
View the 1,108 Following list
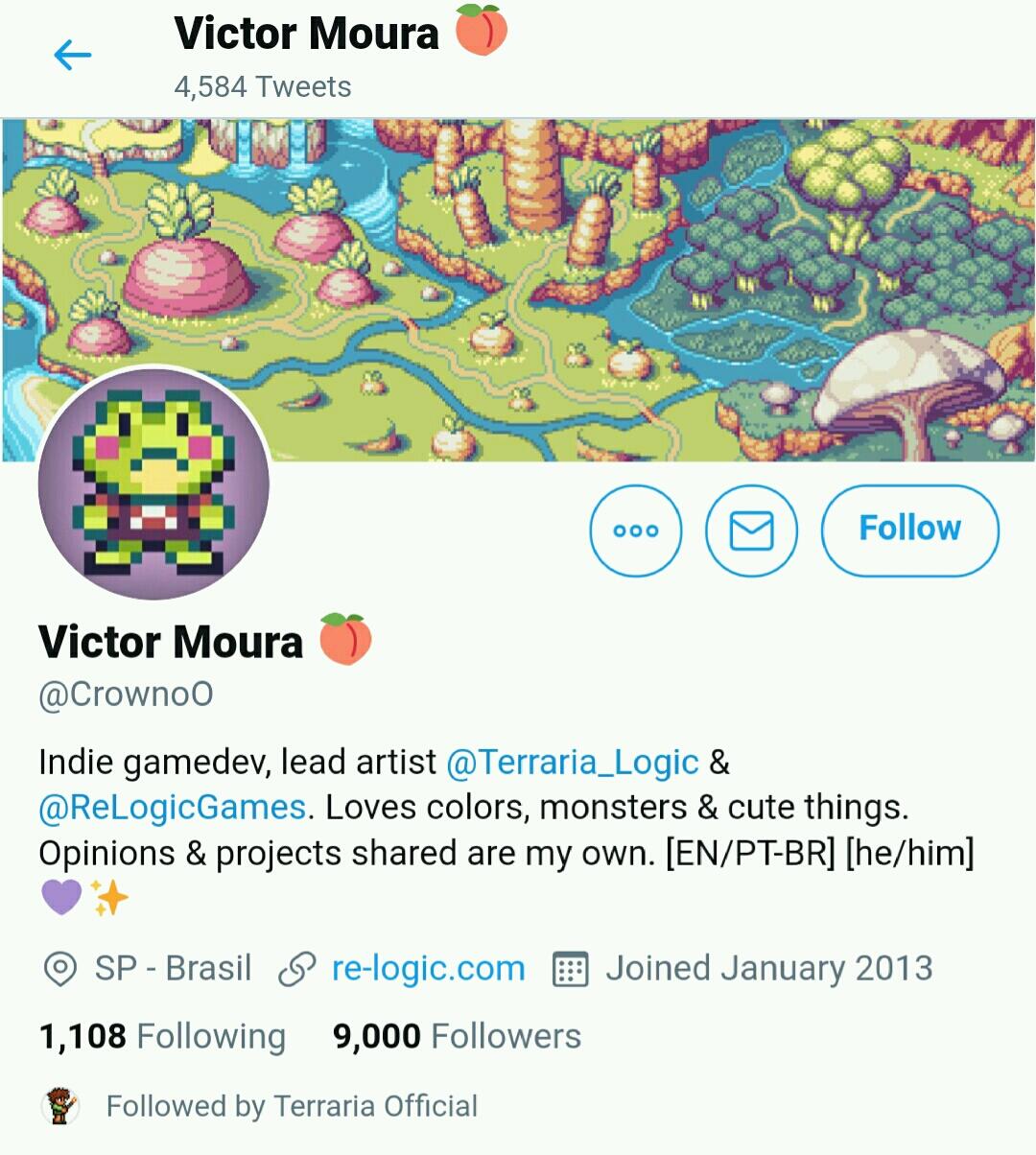point(162,1037)
